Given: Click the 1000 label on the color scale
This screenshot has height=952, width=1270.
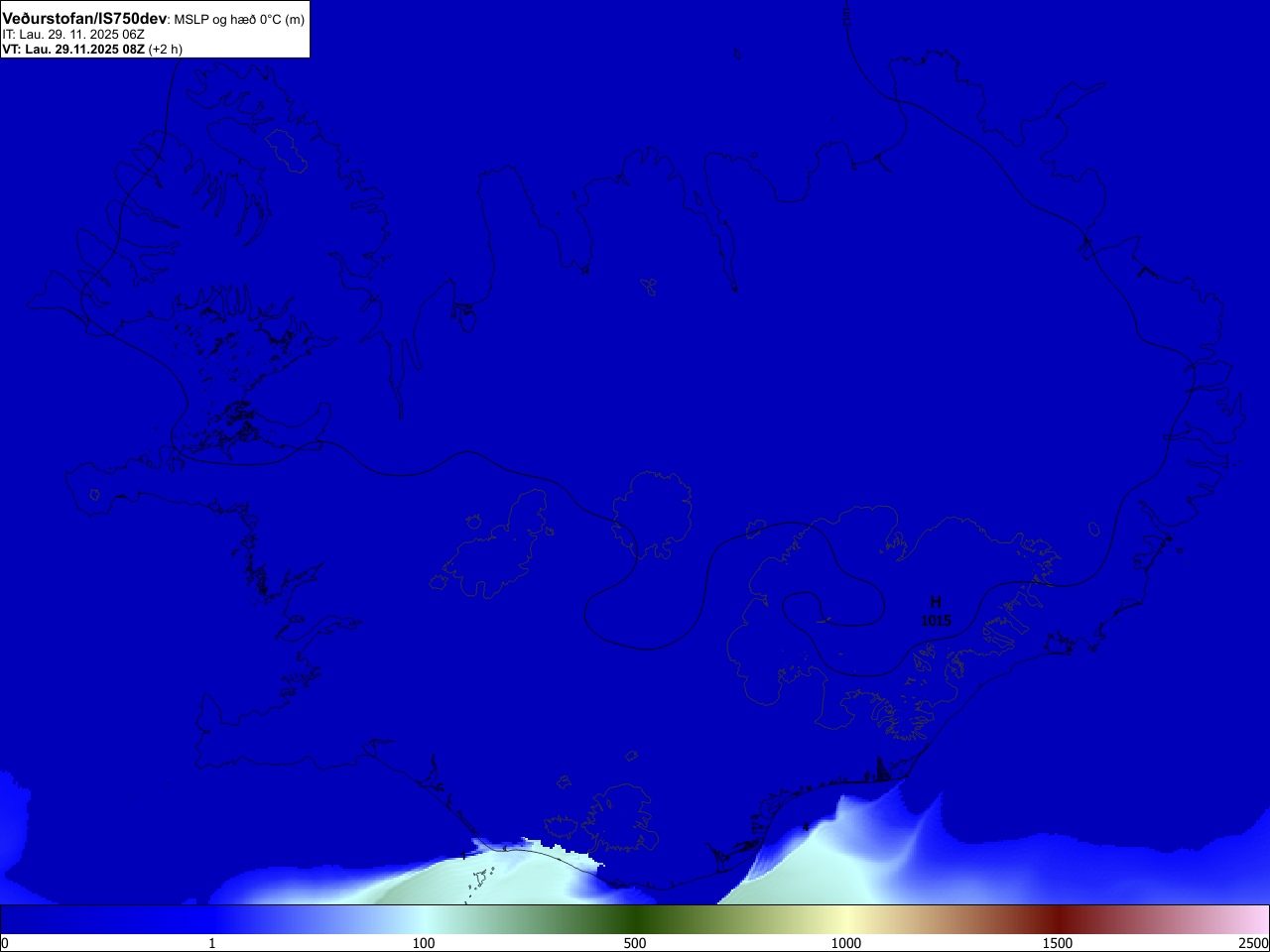Looking at the screenshot, I should pos(846,943).
